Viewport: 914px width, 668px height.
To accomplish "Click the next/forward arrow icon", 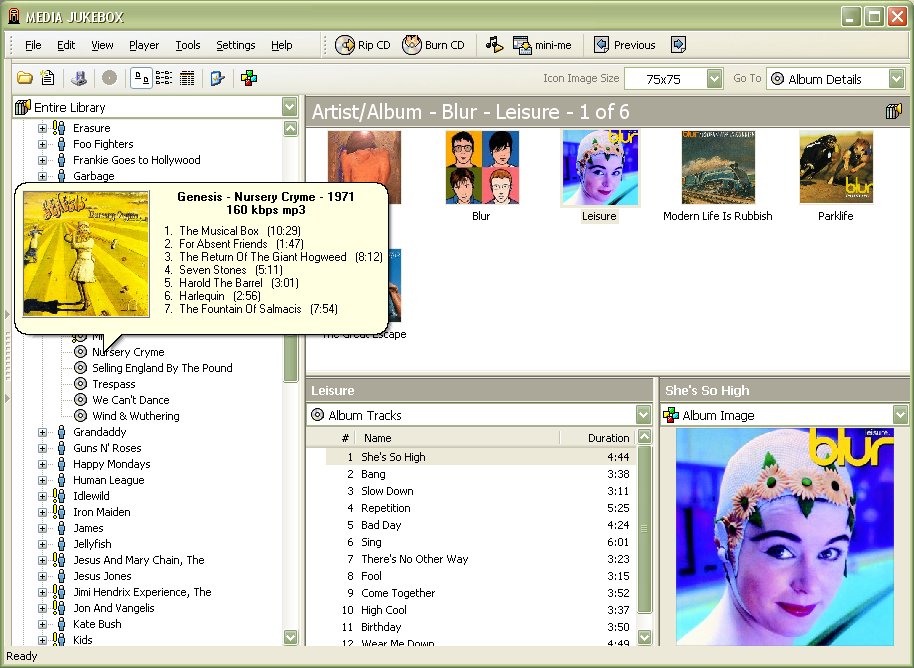I will (679, 45).
